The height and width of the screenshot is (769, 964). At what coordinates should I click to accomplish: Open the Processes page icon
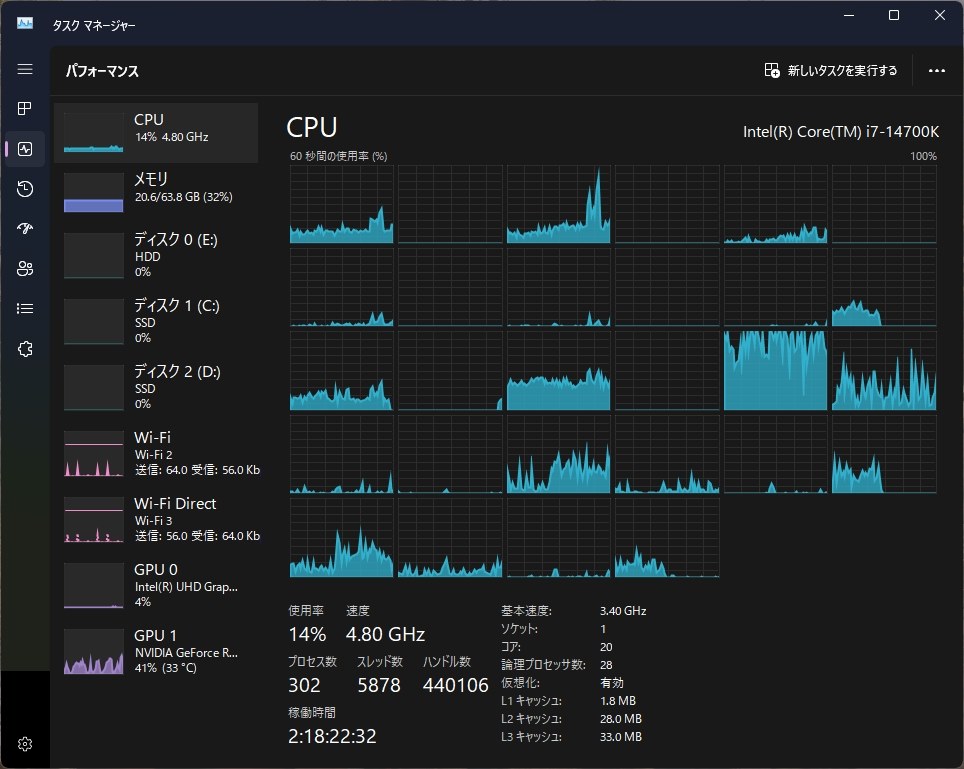pyautogui.click(x=25, y=109)
